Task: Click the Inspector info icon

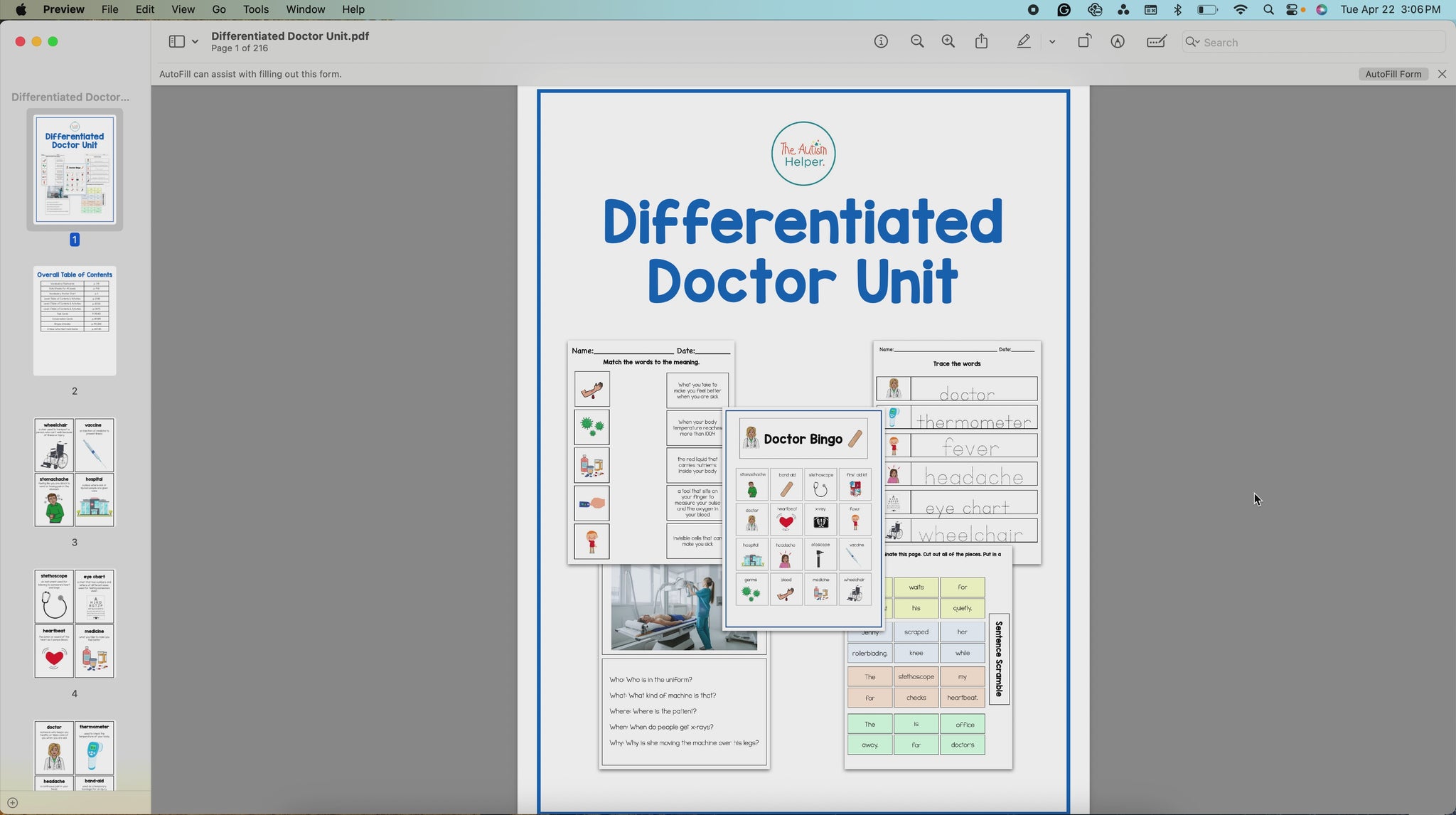Action: pos(881,42)
